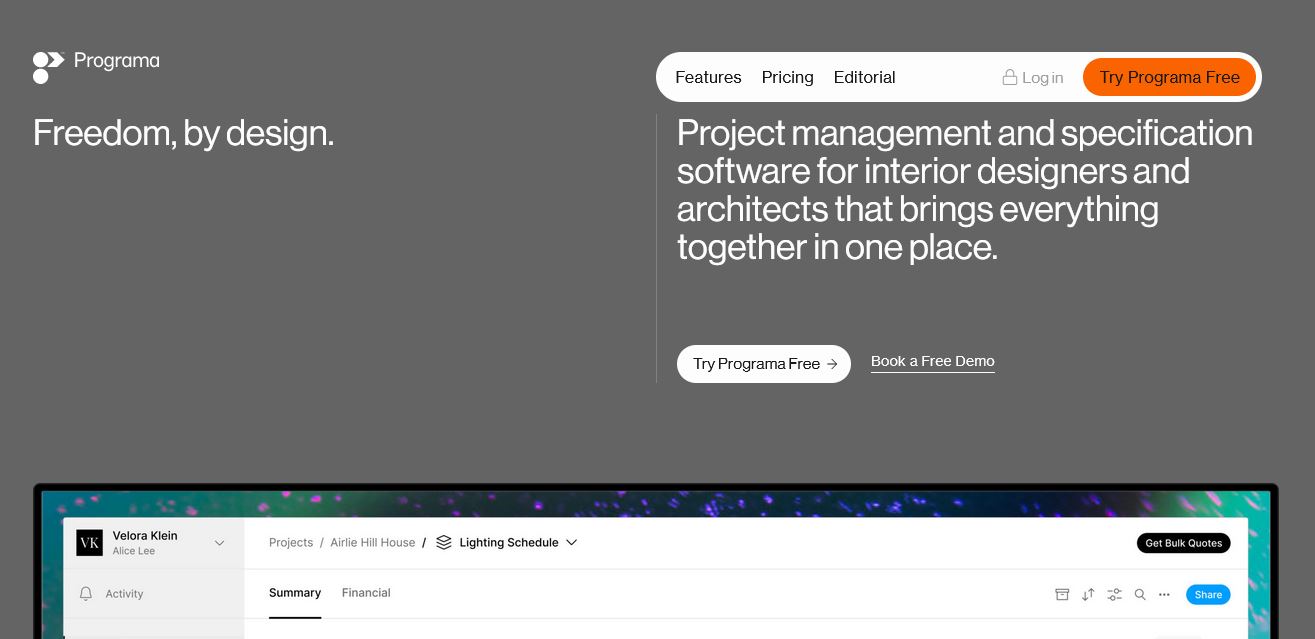Switch to the Financial tab
The width and height of the screenshot is (1315, 639).
coord(366,592)
